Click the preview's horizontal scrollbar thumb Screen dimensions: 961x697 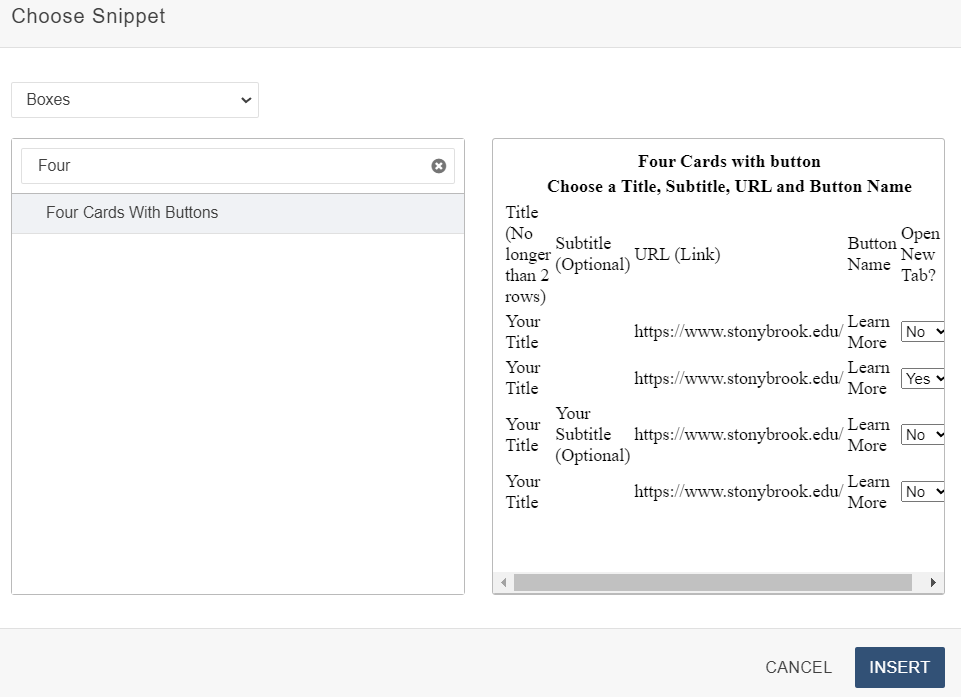tap(712, 582)
